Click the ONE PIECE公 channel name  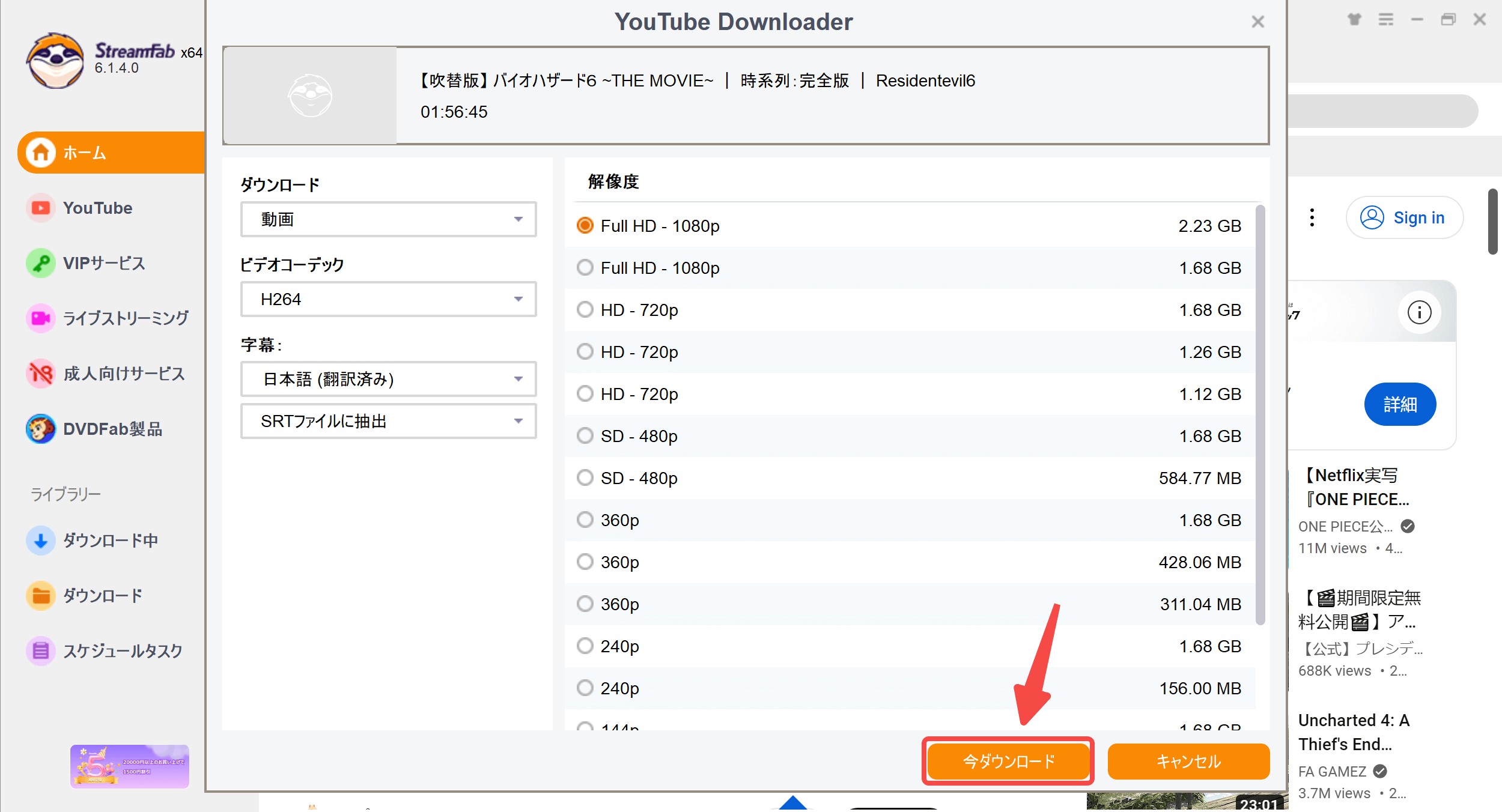[1346, 526]
